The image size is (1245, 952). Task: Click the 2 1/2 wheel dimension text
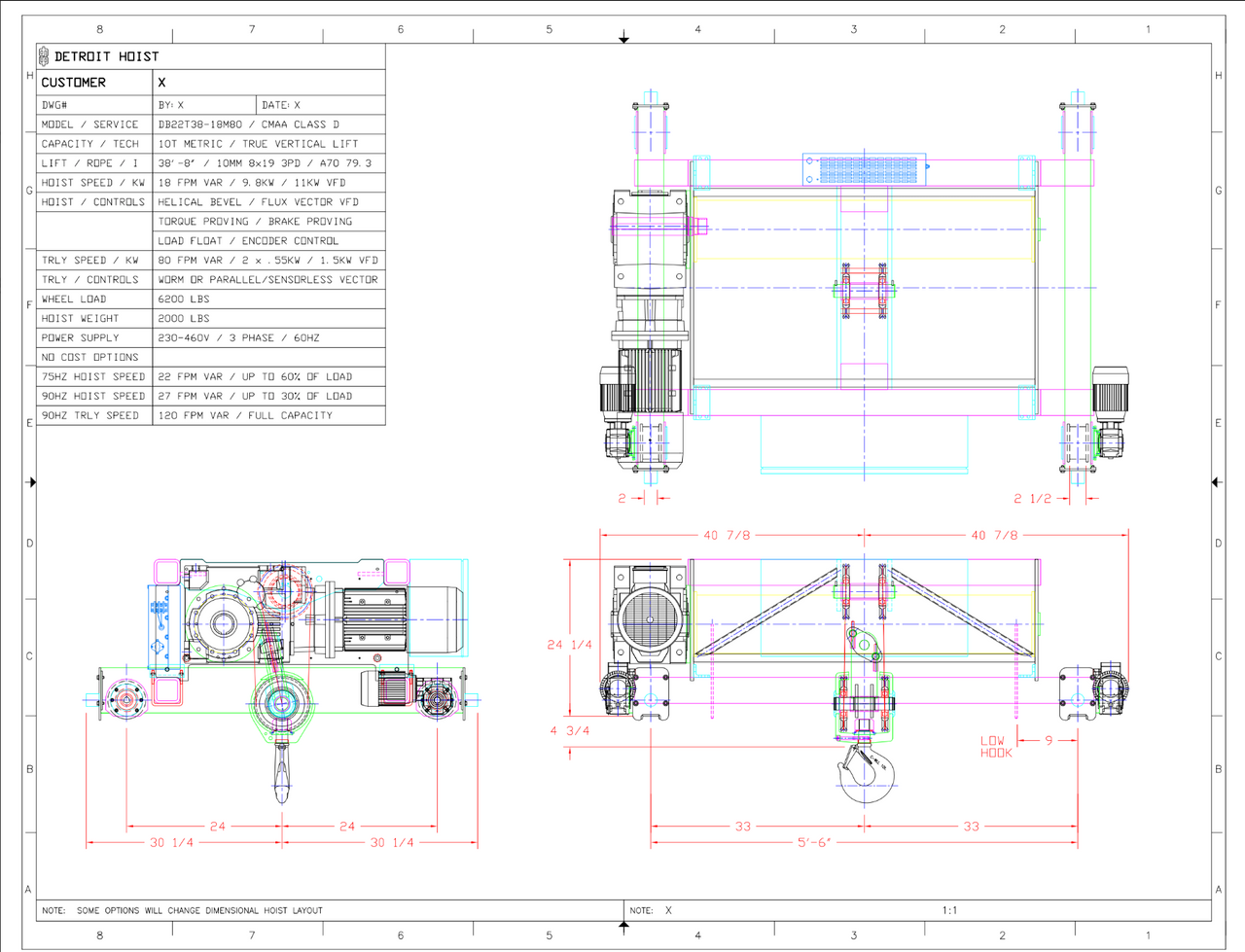pos(1032,498)
